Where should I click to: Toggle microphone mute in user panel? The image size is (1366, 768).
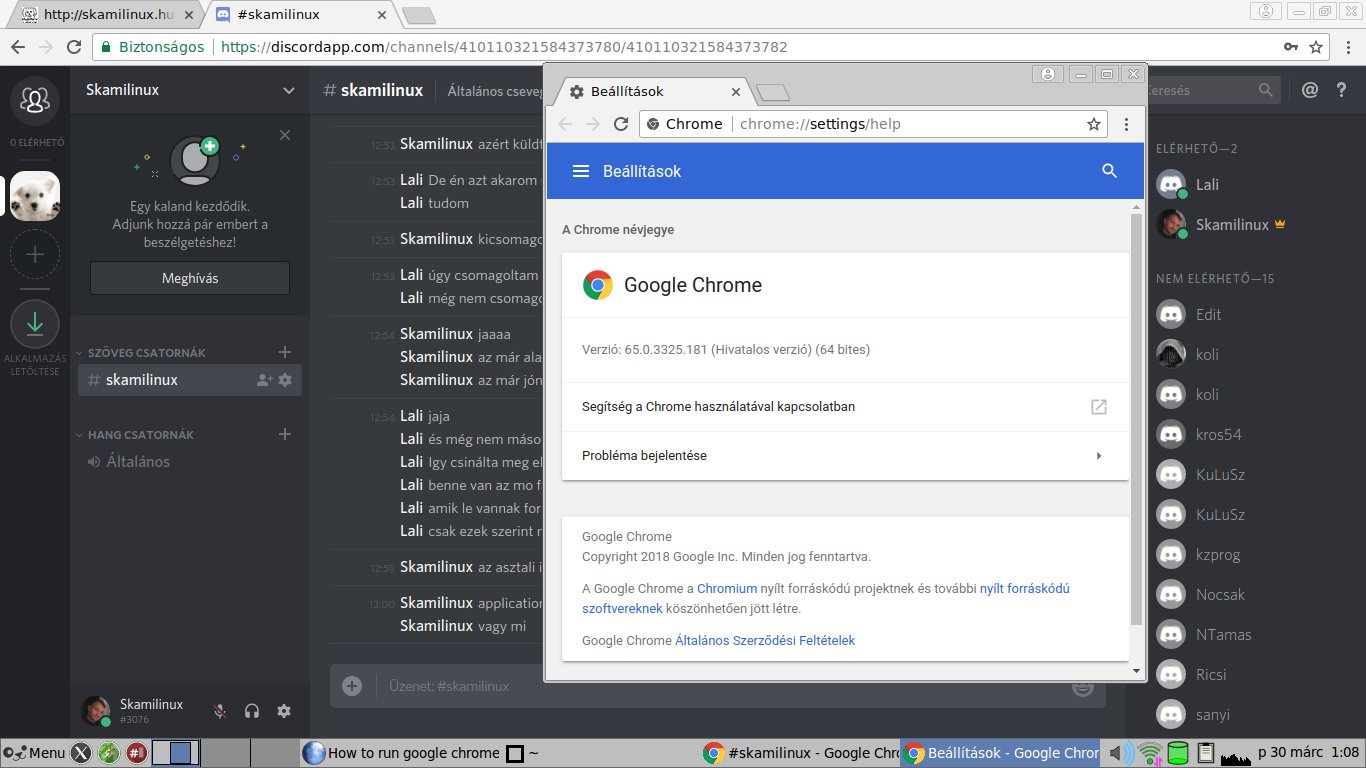coord(220,711)
